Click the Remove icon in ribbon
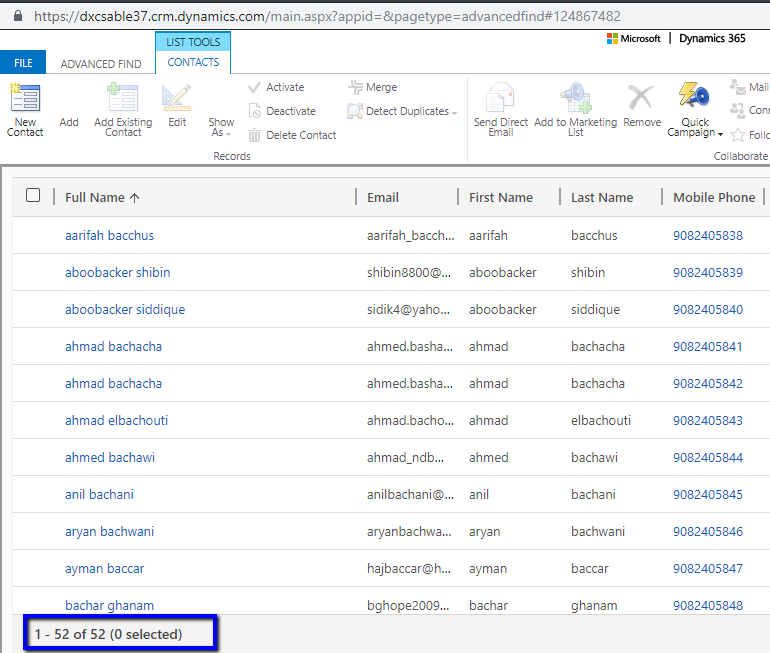The height and width of the screenshot is (653, 770). (641, 98)
